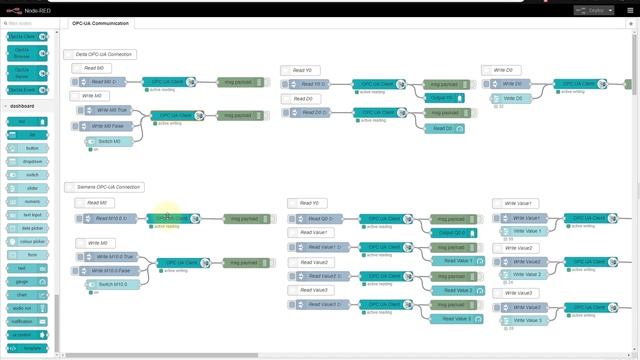Select the Read Value3 comment node
This screenshot has height=360, width=640.
pos(311,290)
